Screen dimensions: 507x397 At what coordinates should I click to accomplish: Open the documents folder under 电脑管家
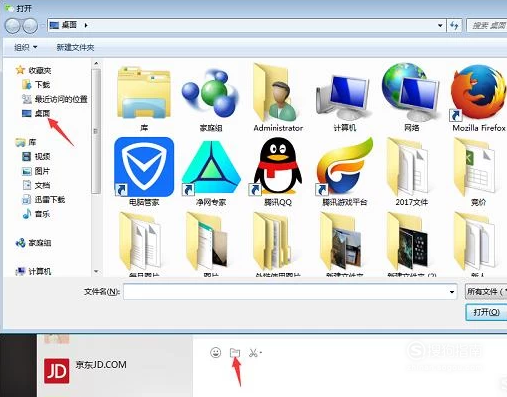click(141, 242)
